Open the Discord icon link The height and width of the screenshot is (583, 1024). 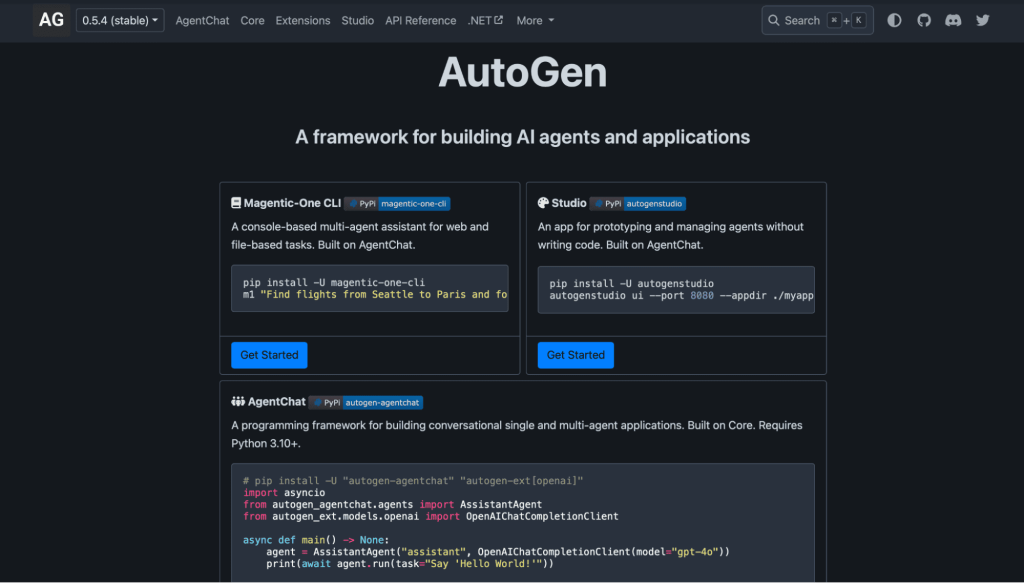point(953,20)
